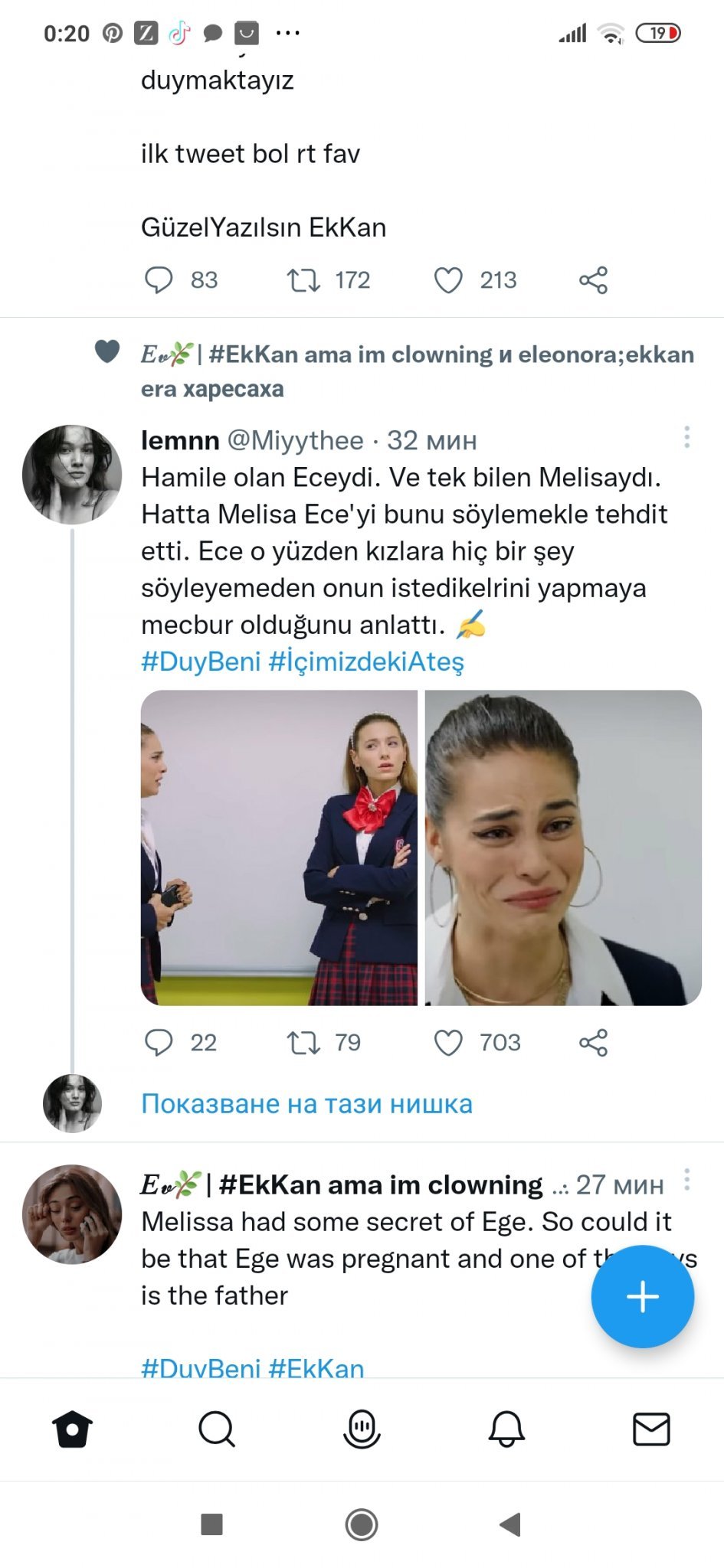Open the Spaces microphone tab
This screenshot has height=1568, width=724.
pos(362,1429)
